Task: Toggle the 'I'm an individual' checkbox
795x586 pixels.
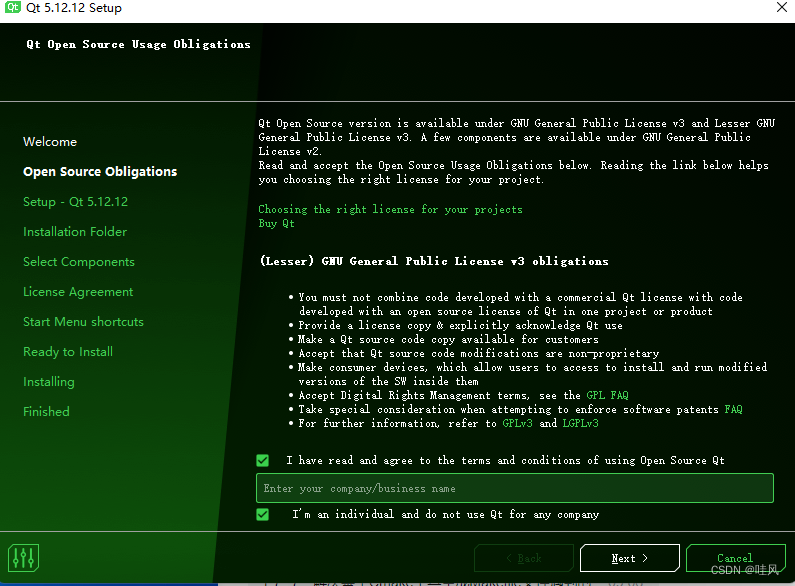Action: [263, 515]
